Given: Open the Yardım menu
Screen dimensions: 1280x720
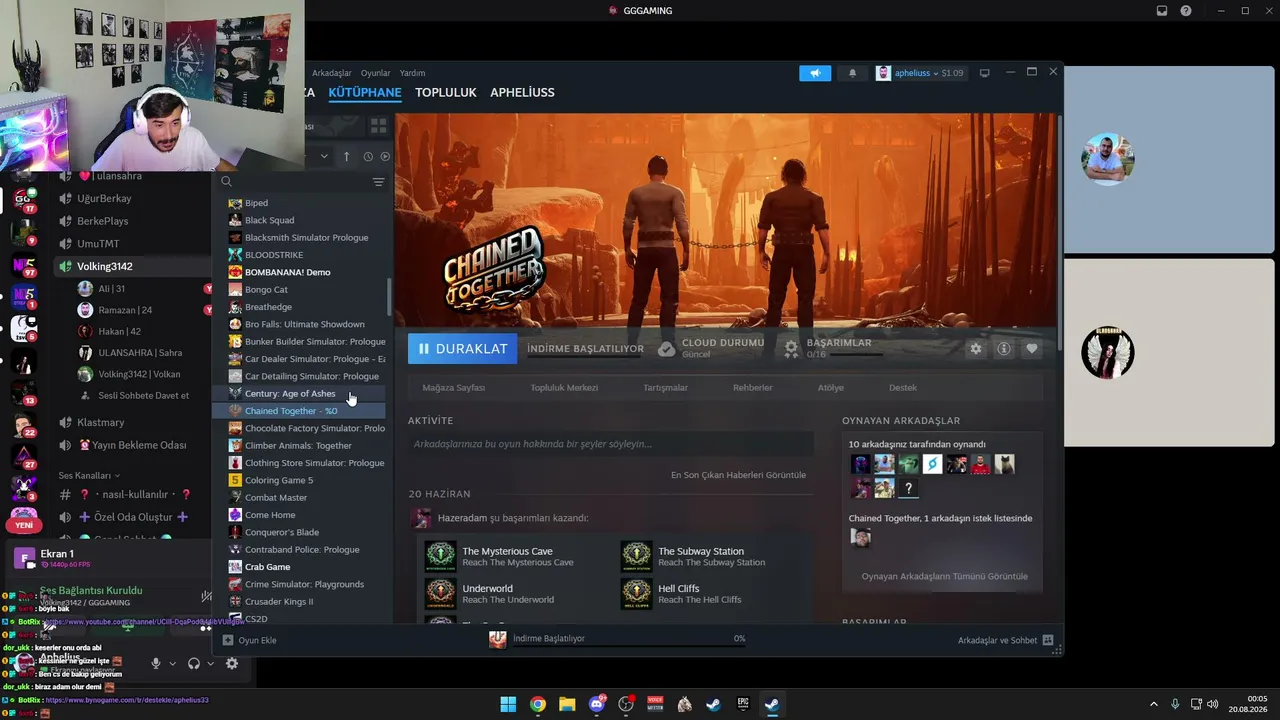Looking at the screenshot, I should [x=412, y=73].
